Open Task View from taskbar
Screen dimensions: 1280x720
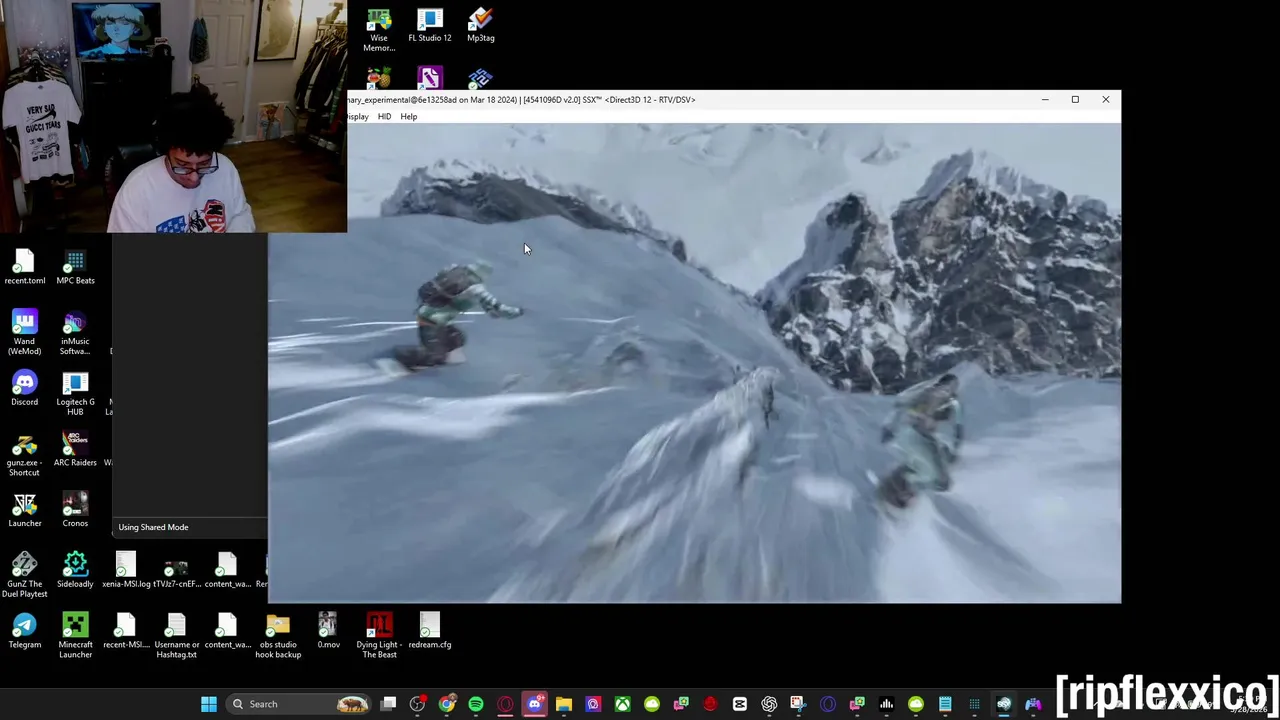tap(388, 704)
